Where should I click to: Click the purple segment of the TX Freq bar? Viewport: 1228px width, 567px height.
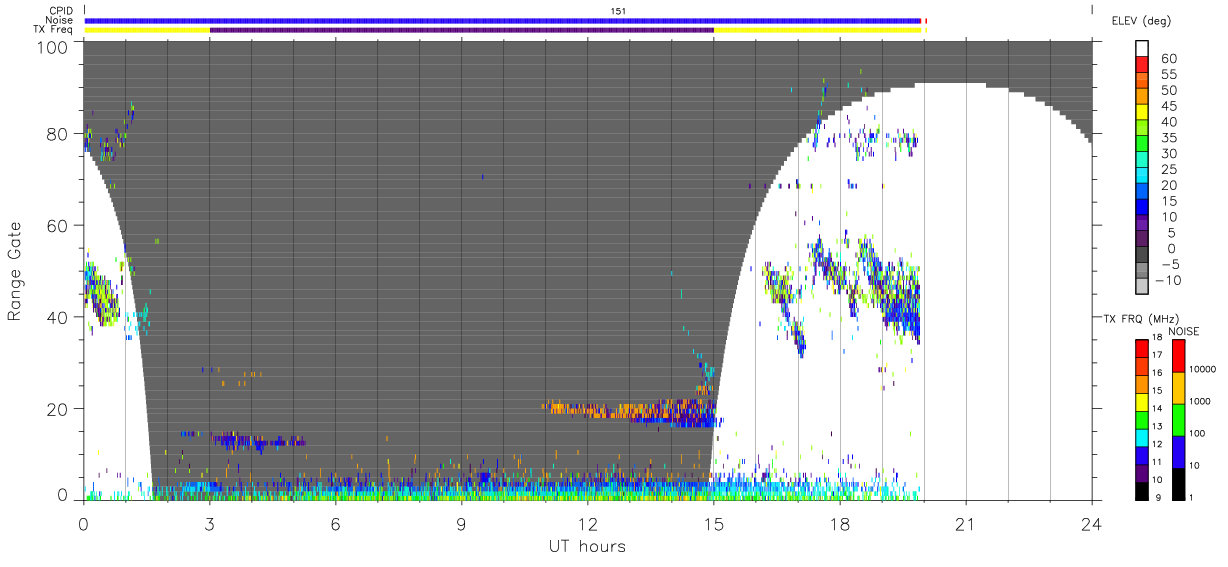[462, 29]
